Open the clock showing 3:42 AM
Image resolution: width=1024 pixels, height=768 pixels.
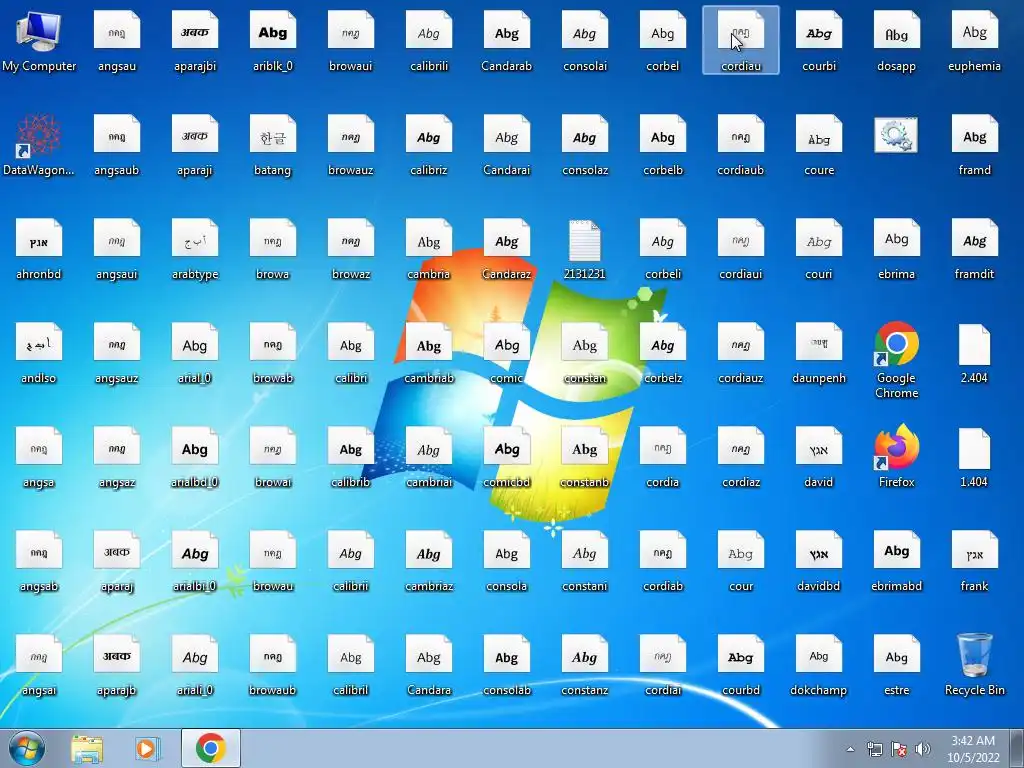(973, 748)
